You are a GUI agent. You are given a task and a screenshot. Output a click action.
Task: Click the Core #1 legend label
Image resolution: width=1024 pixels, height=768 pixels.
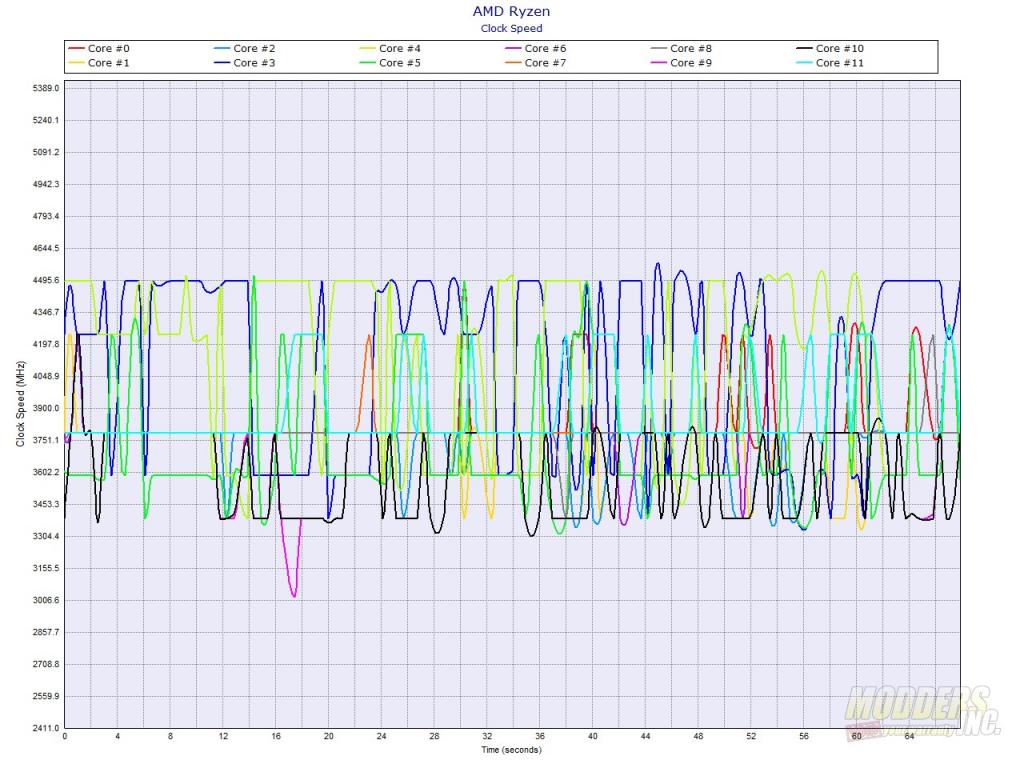click(108, 63)
